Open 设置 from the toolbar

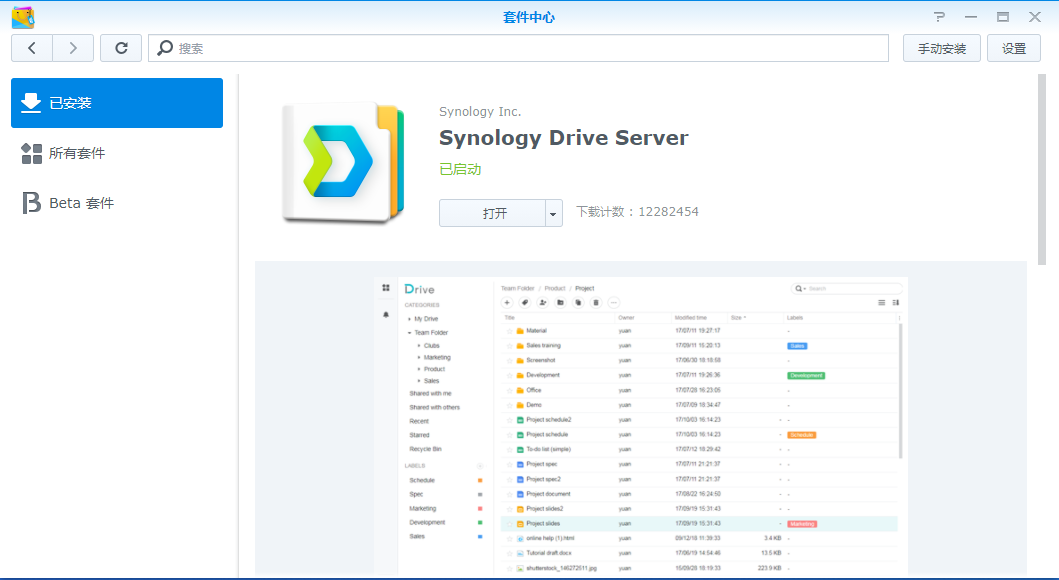click(x=1014, y=48)
